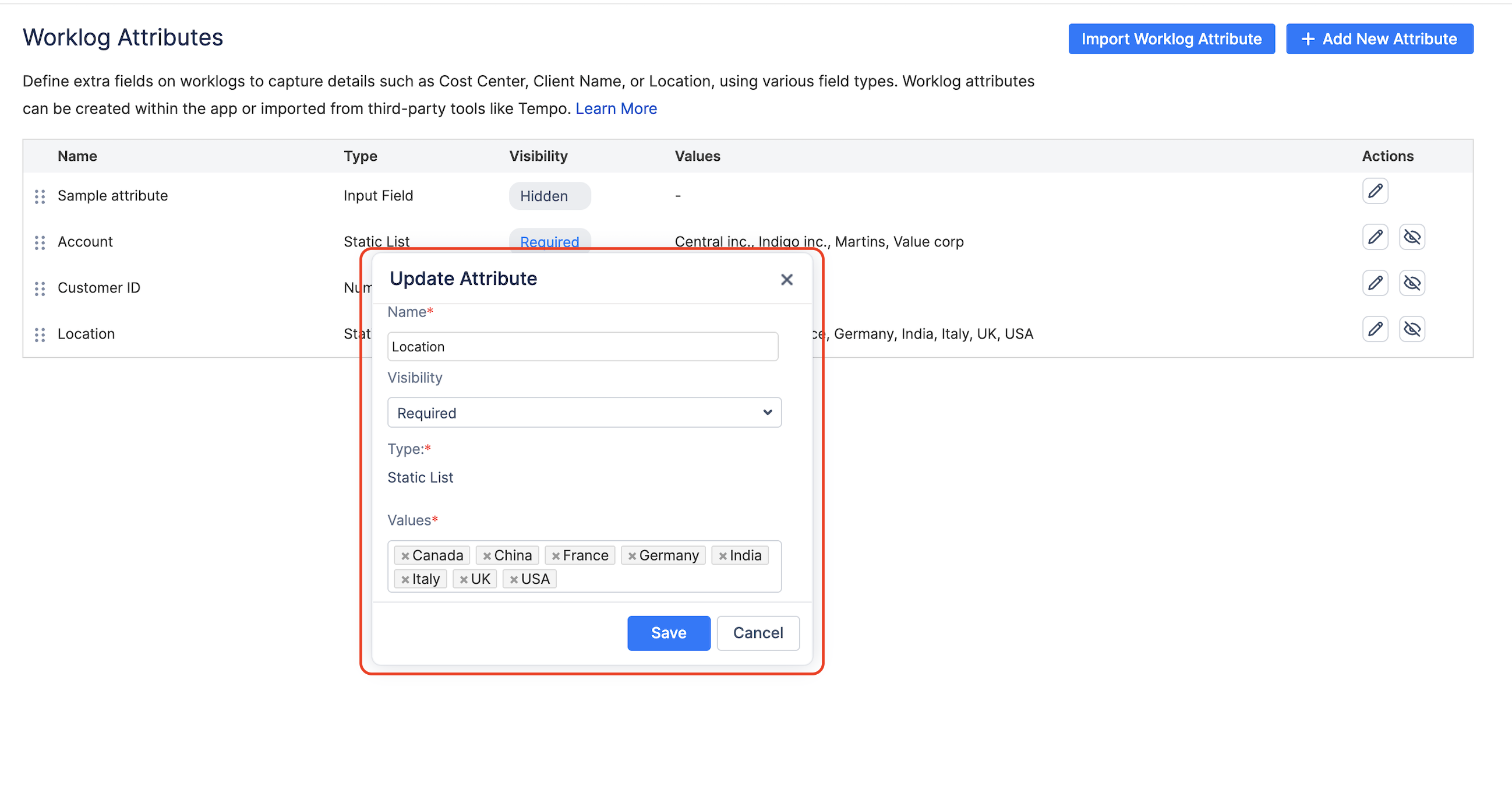
Task: Hide the Account attribute via eye icon
Action: pyautogui.click(x=1412, y=237)
